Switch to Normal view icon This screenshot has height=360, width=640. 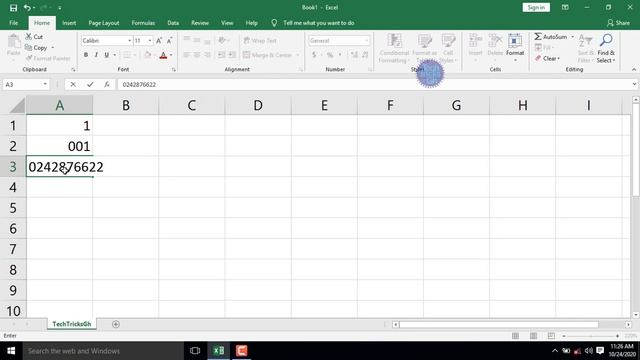(516, 336)
